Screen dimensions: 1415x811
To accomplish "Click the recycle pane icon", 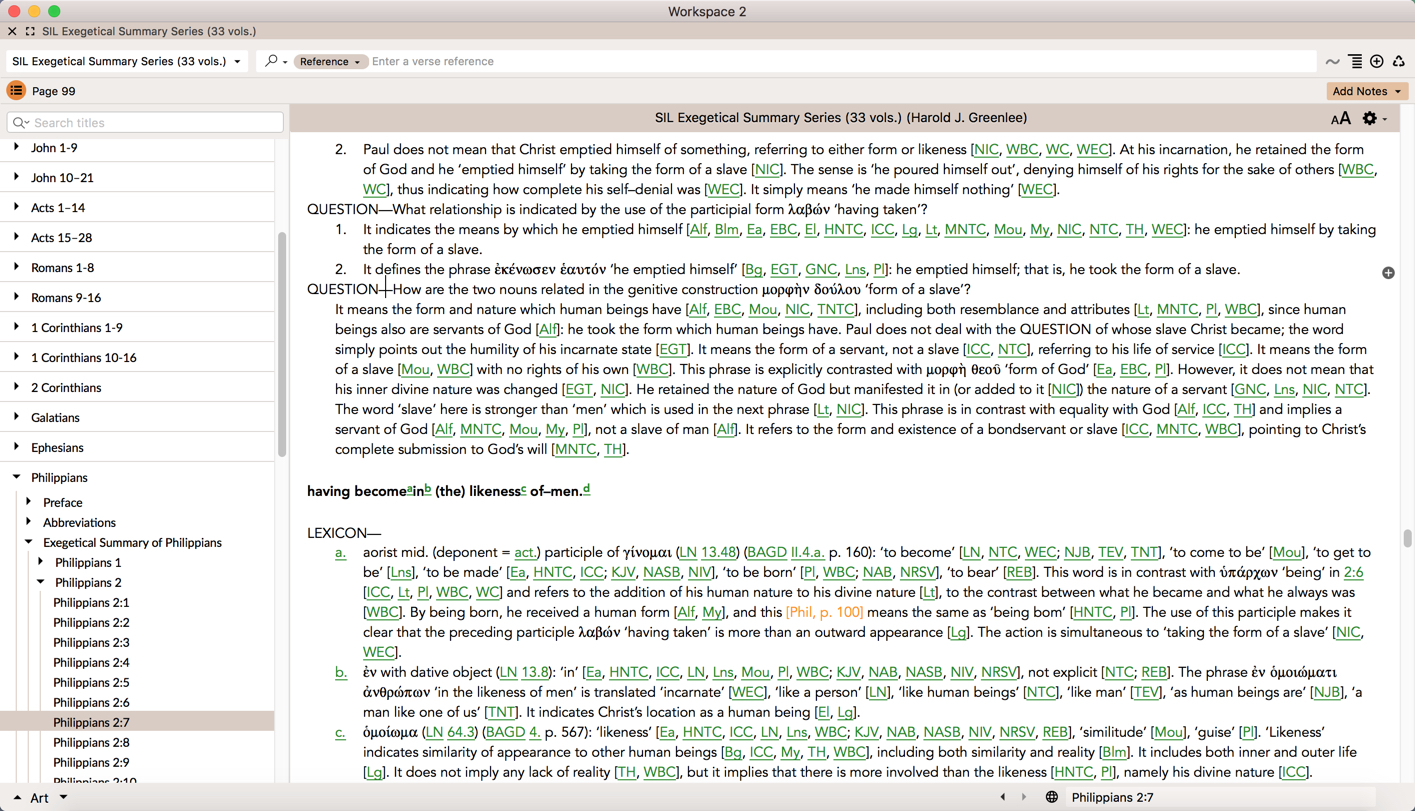I will pos(1399,62).
